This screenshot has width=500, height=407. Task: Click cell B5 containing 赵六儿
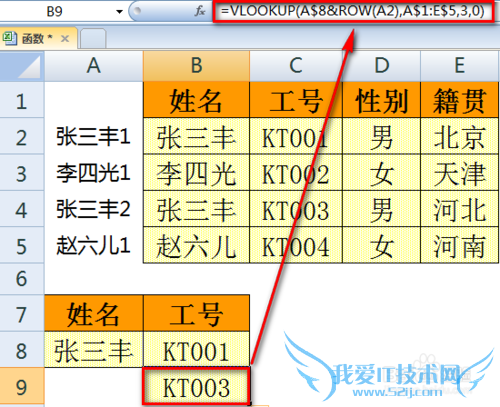196,245
